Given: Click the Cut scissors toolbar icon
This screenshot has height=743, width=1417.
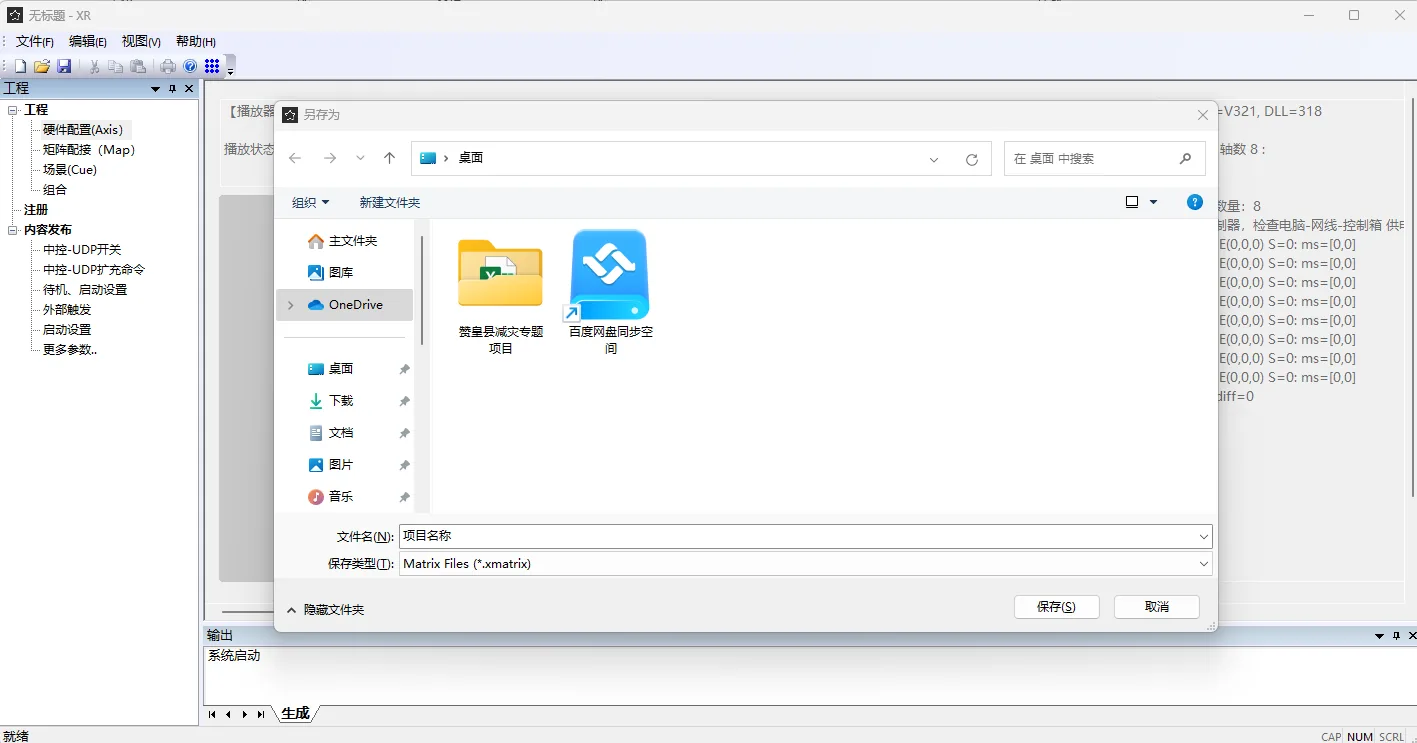Looking at the screenshot, I should (94, 66).
